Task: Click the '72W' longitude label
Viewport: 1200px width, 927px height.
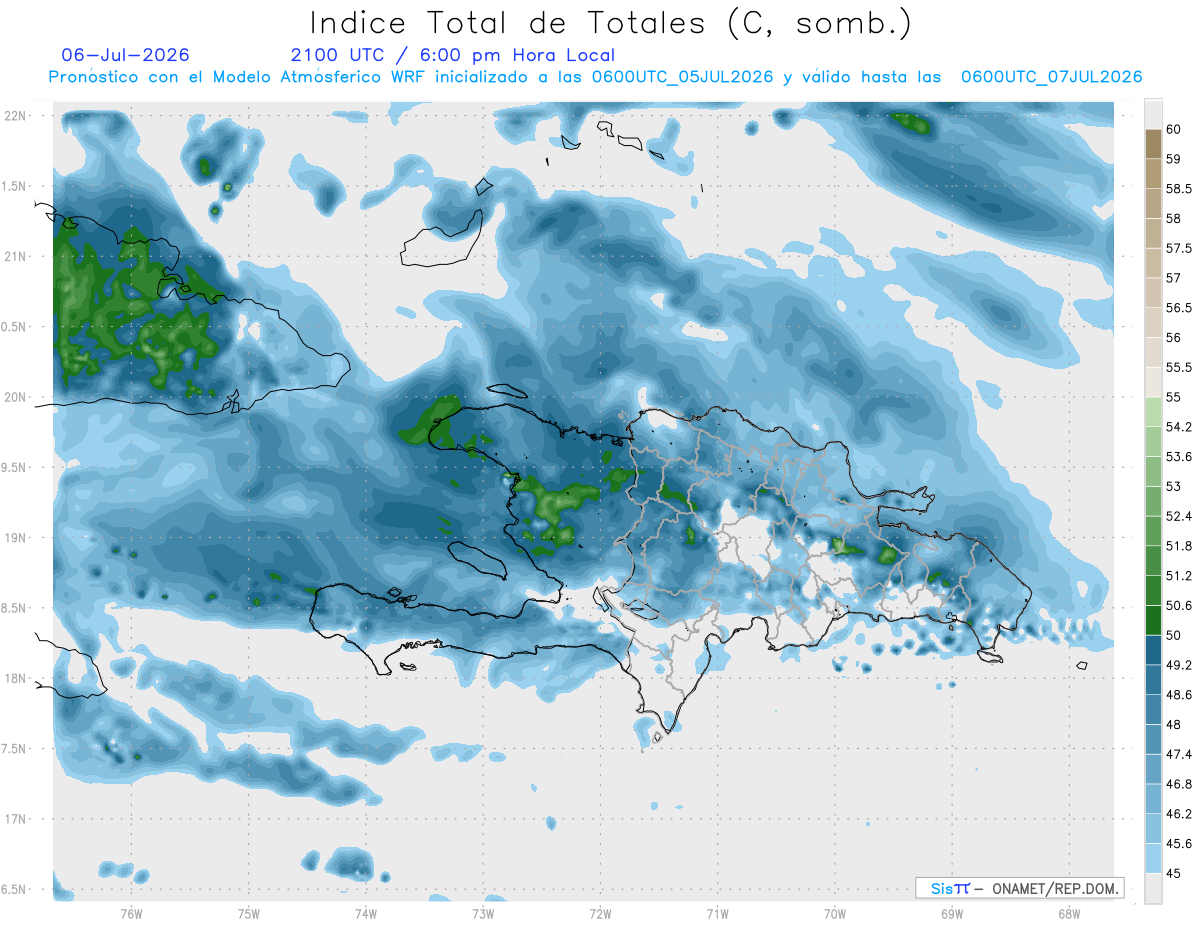Action: tap(600, 914)
